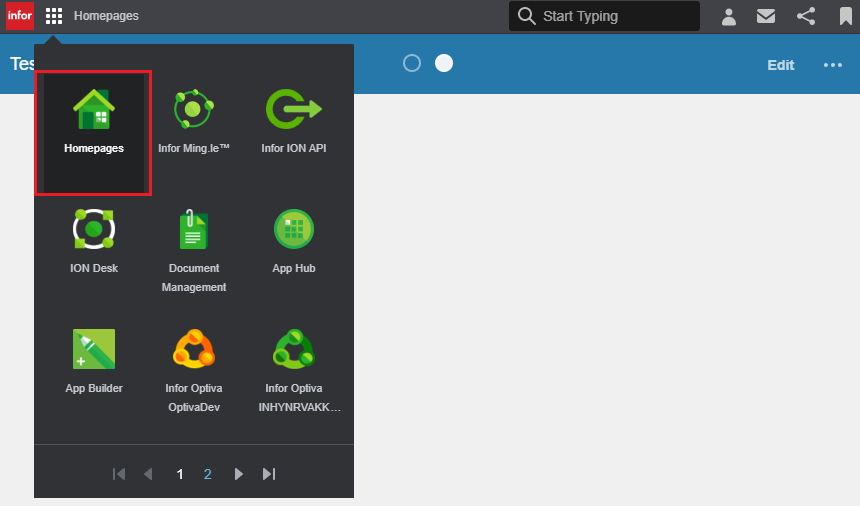This screenshot has width=860, height=506.
Task: Jump to last page of apps
Action: tap(269, 474)
